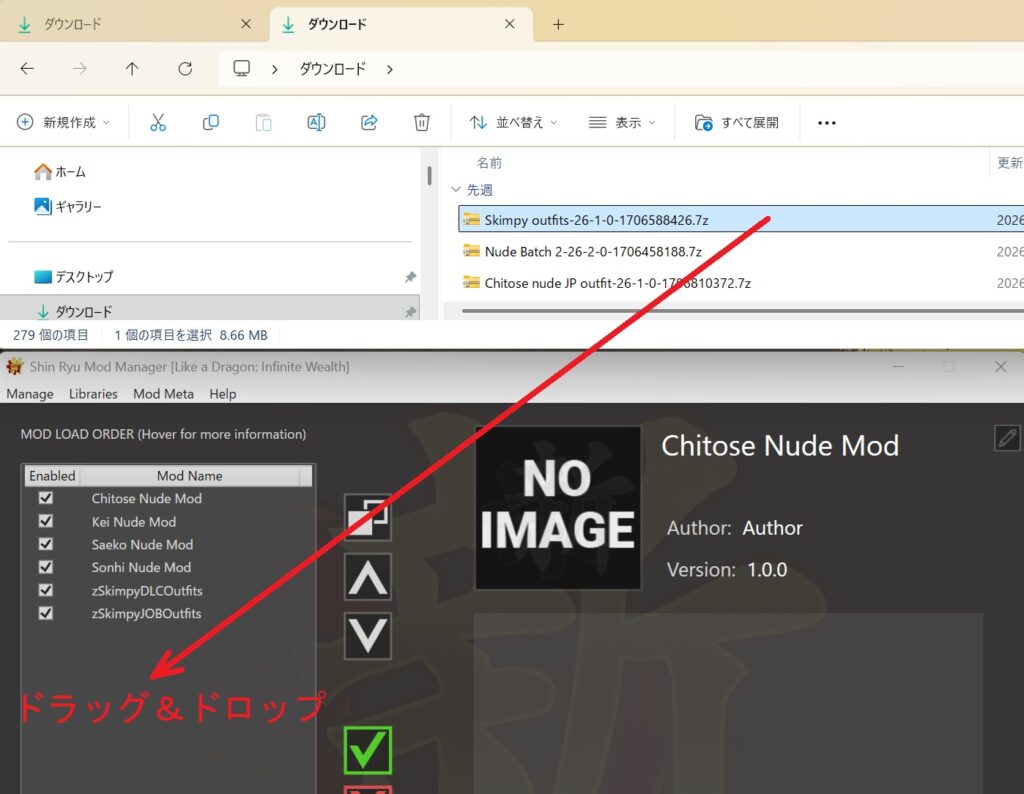Move selected mod down with the down arrow
The height and width of the screenshot is (794, 1024).
click(x=367, y=636)
